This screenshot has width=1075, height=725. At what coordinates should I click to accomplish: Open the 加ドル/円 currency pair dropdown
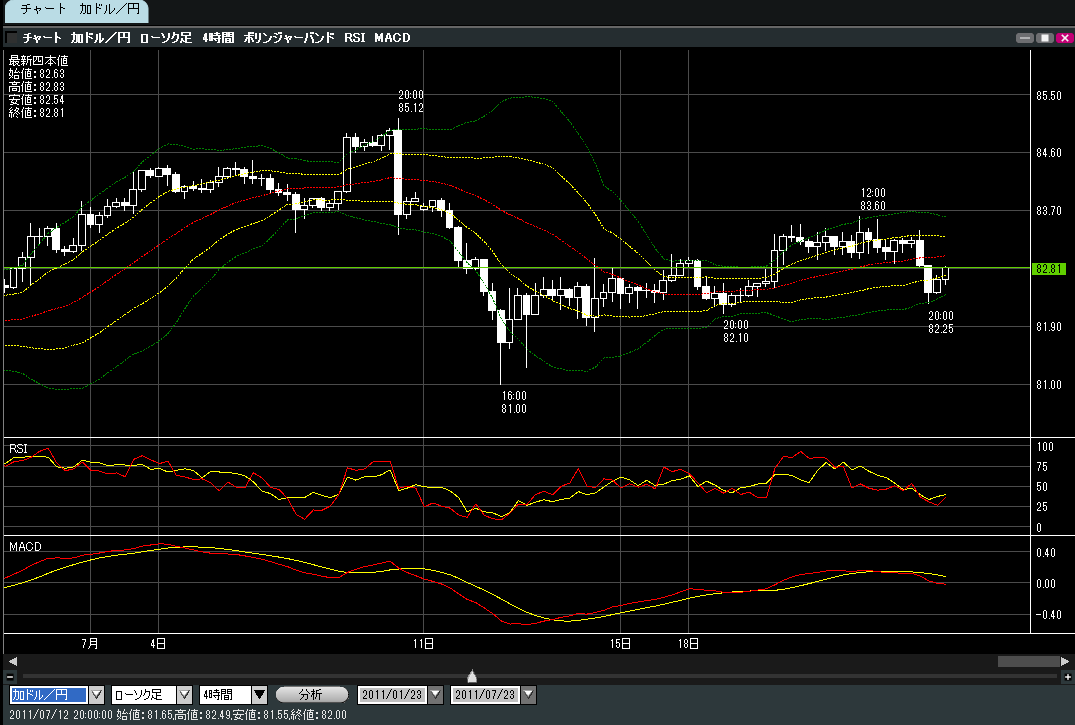tap(97, 694)
